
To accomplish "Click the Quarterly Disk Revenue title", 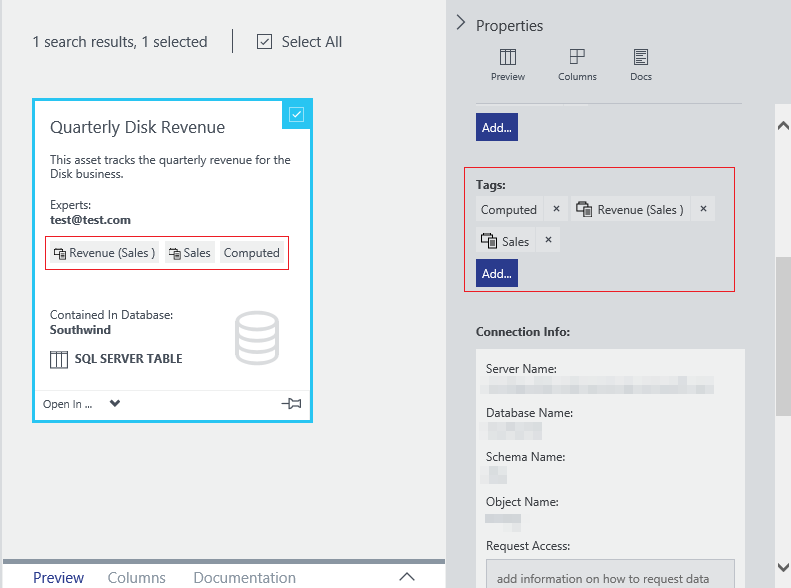I will click(137, 127).
